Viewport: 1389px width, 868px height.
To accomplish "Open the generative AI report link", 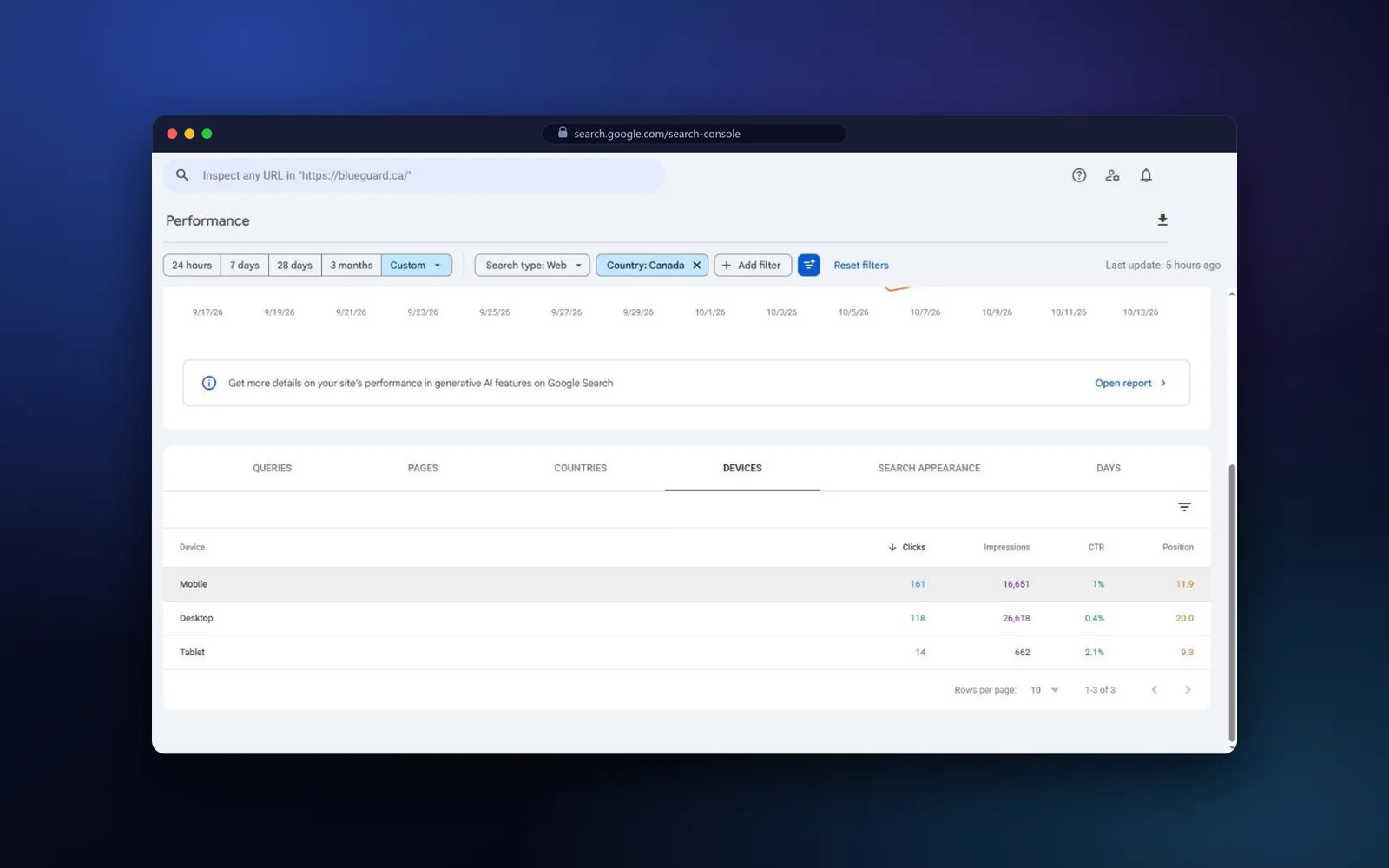I will click(x=1130, y=383).
